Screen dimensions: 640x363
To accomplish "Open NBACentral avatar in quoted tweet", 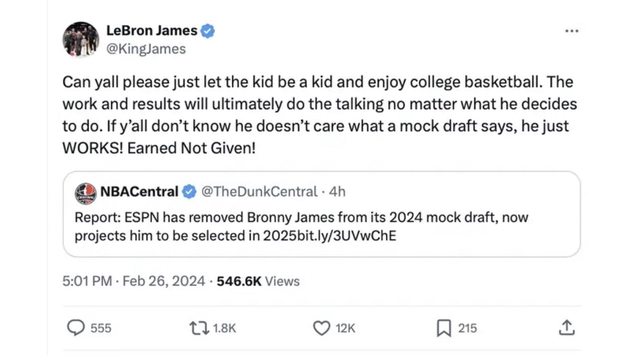I will coord(86,193).
